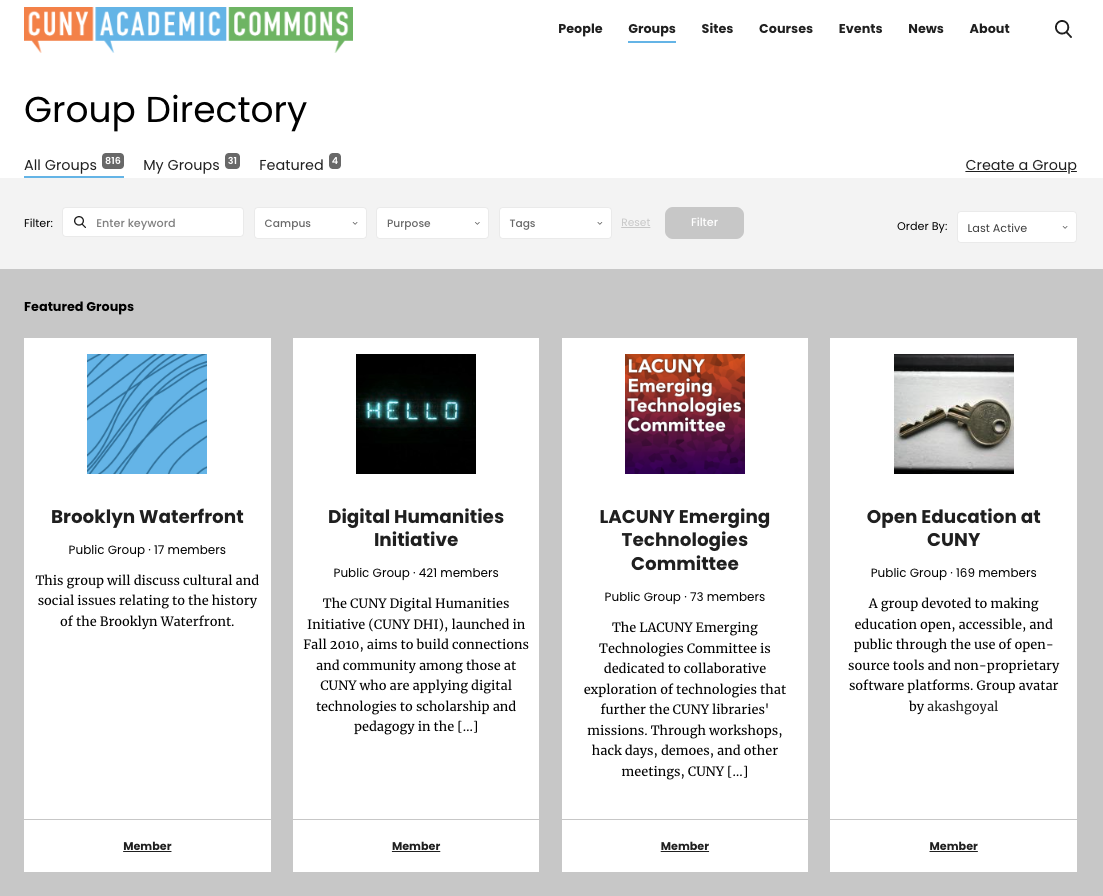The image size is (1103, 896).
Task: Open News in top navigation
Action: coord(926,29)
